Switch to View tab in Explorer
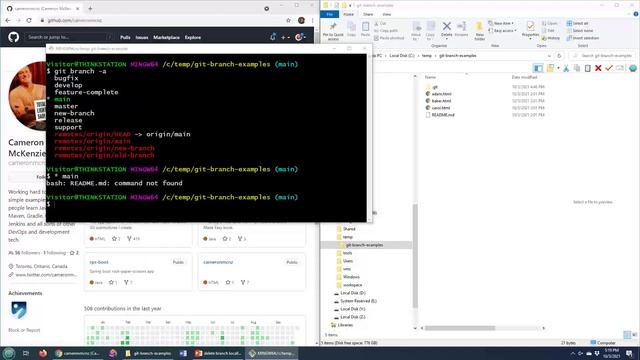640x360 pixels. 387,14
